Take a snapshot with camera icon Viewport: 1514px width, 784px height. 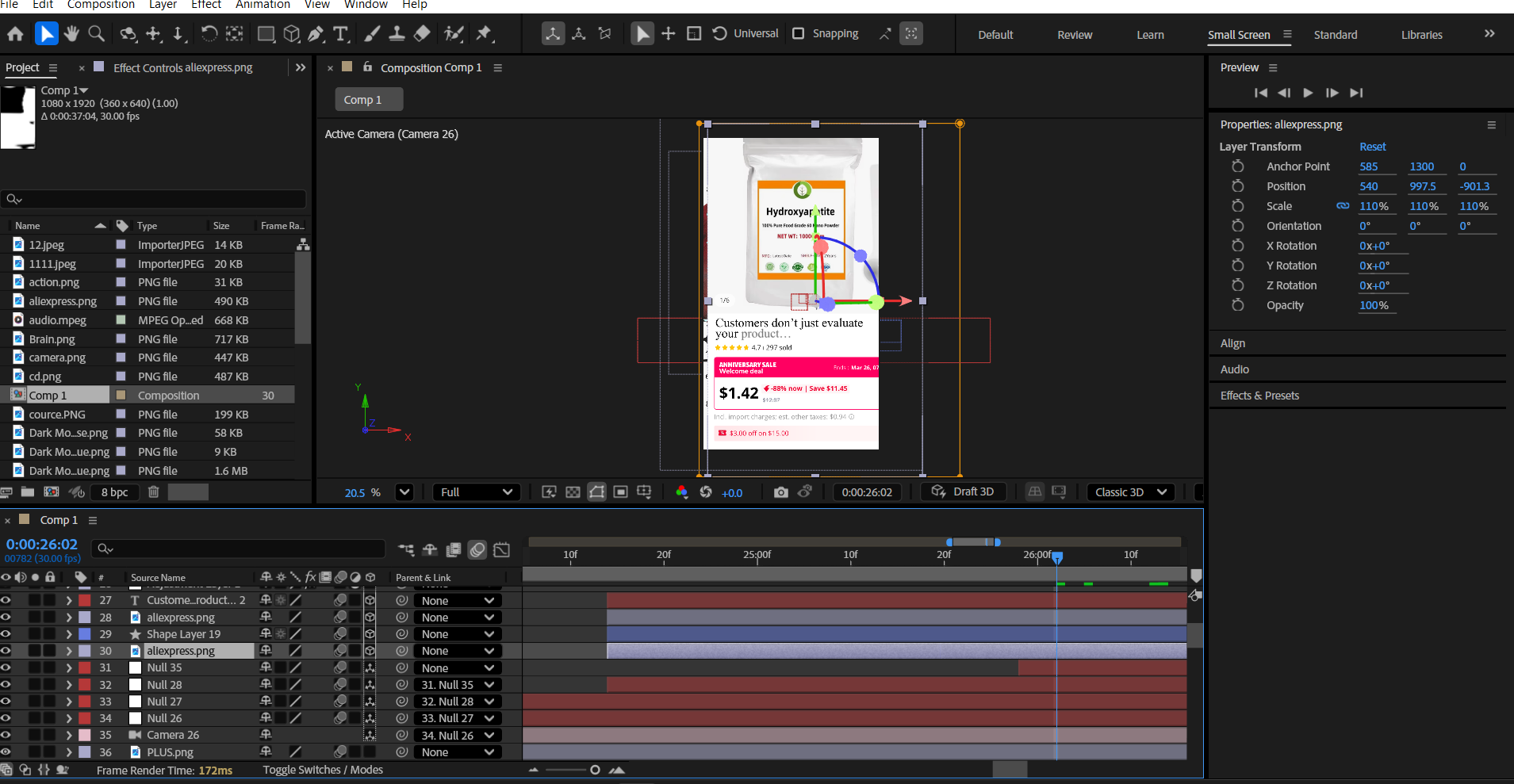click(780, 492)
